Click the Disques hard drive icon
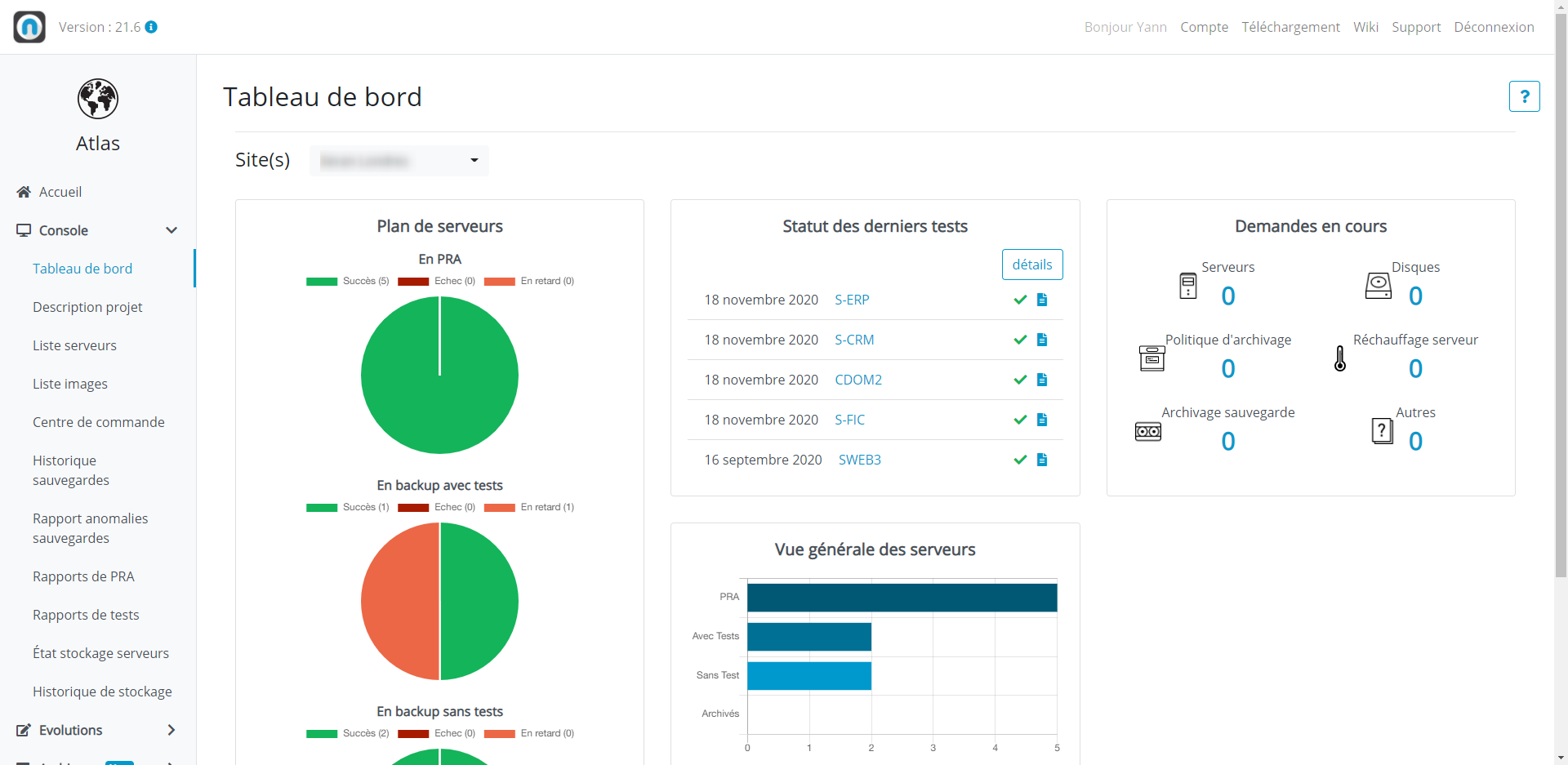Viewport: 1568px width, 765px height. tap(1379, 286)
